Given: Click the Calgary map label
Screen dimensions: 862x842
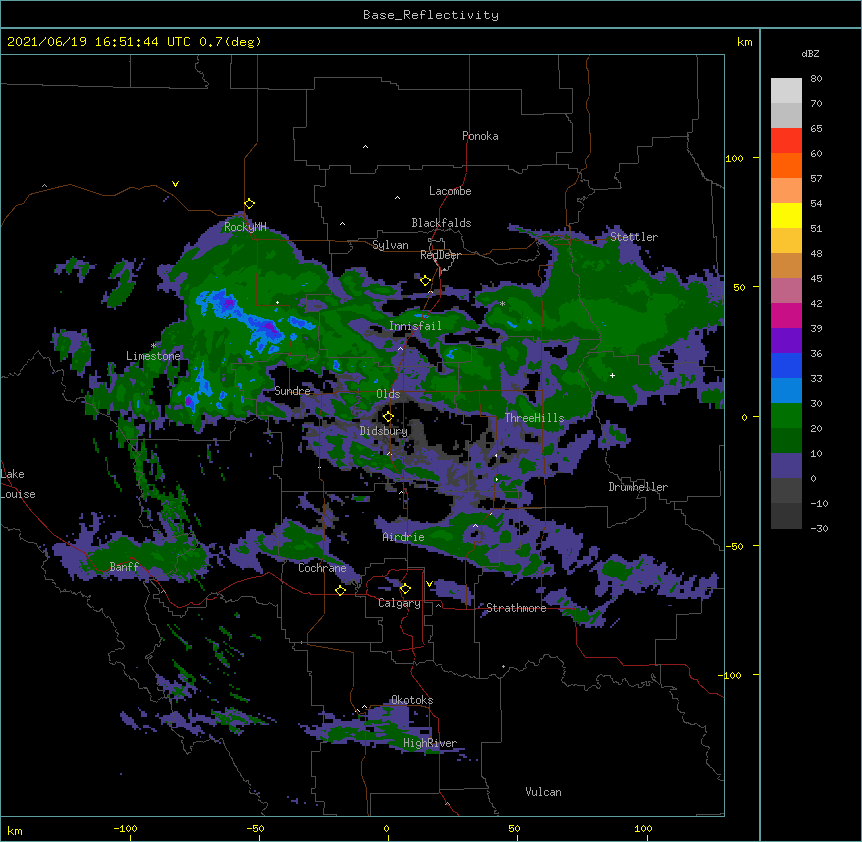Looking at the screenshot, I should [399, 603].
